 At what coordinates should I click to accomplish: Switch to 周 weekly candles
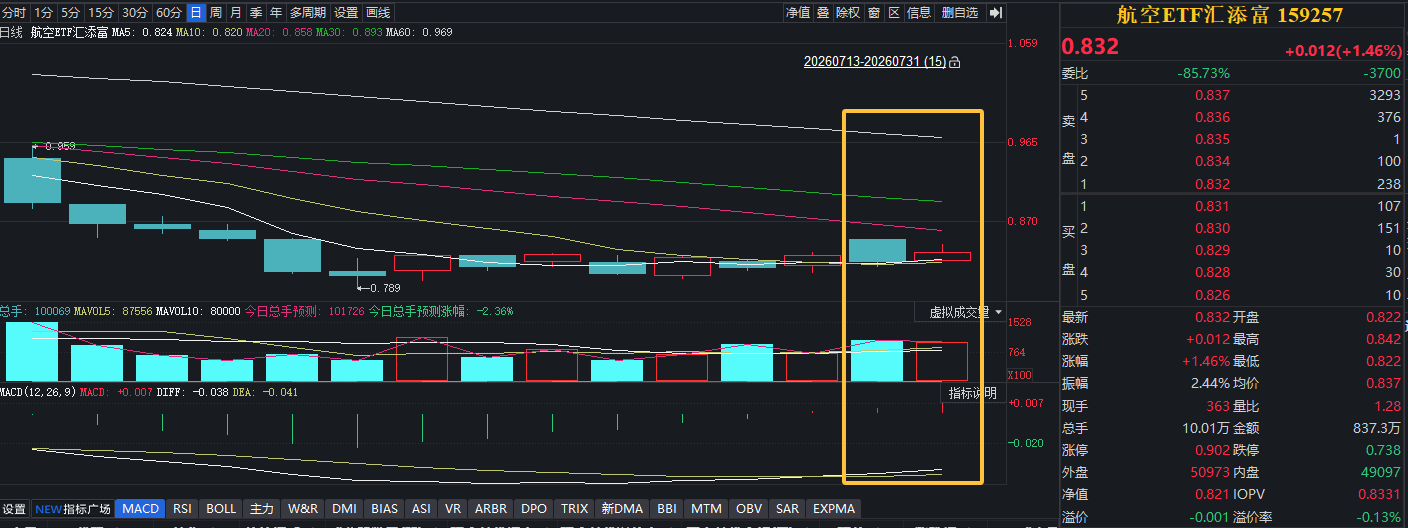pos(216,13)
